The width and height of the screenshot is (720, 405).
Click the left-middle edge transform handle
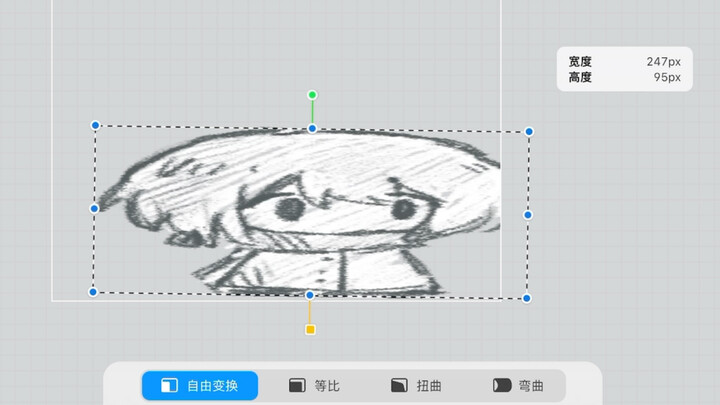point(94,208)
